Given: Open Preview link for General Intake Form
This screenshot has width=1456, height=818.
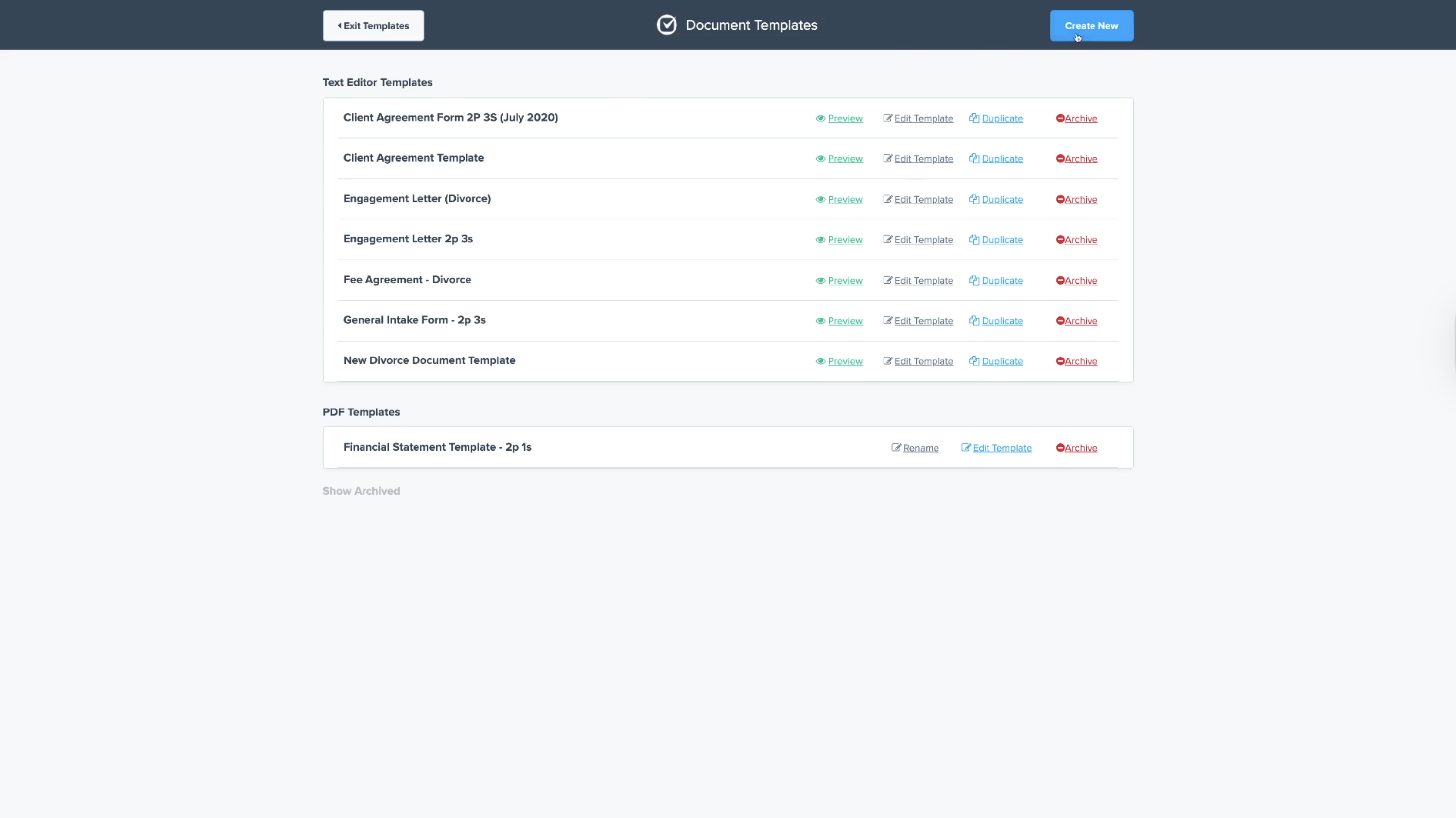Looking at the screenshot, I should pyautogui.click(x=845, y=320).
